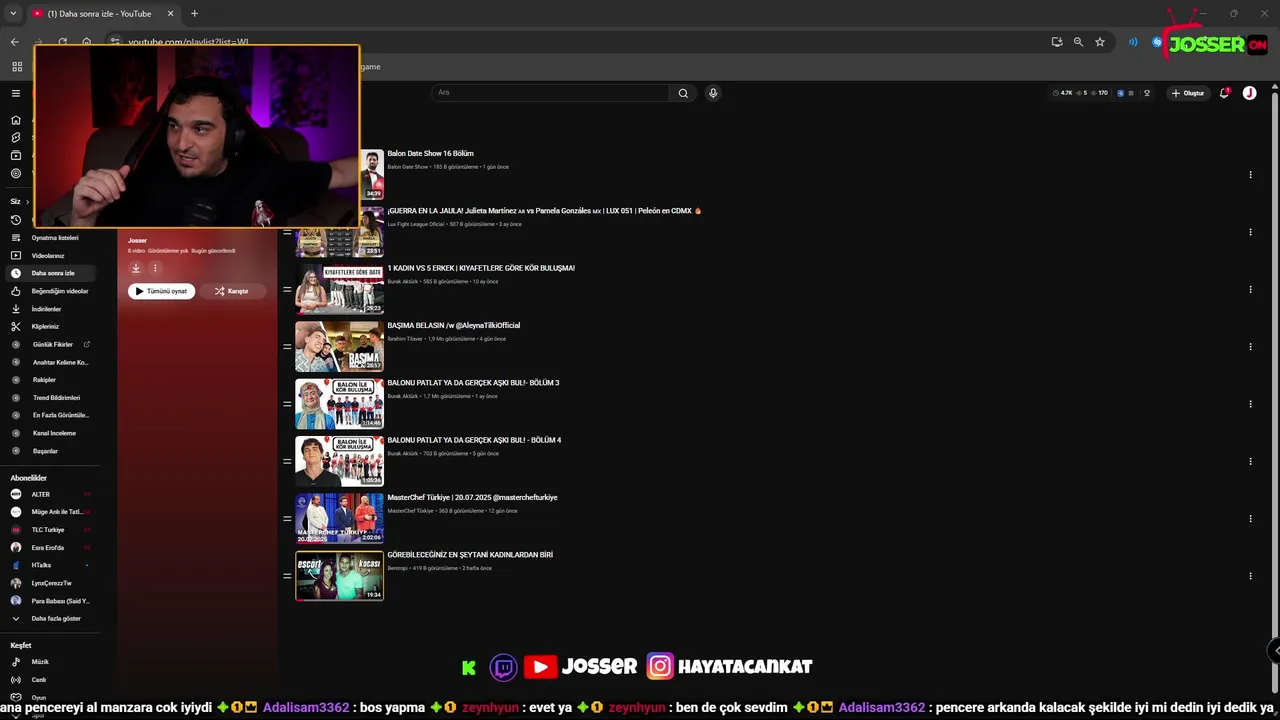Expand subscriptions with Daha fazla göster
This screenshot has height=720, width=1280.
click(x=56, y=619)
